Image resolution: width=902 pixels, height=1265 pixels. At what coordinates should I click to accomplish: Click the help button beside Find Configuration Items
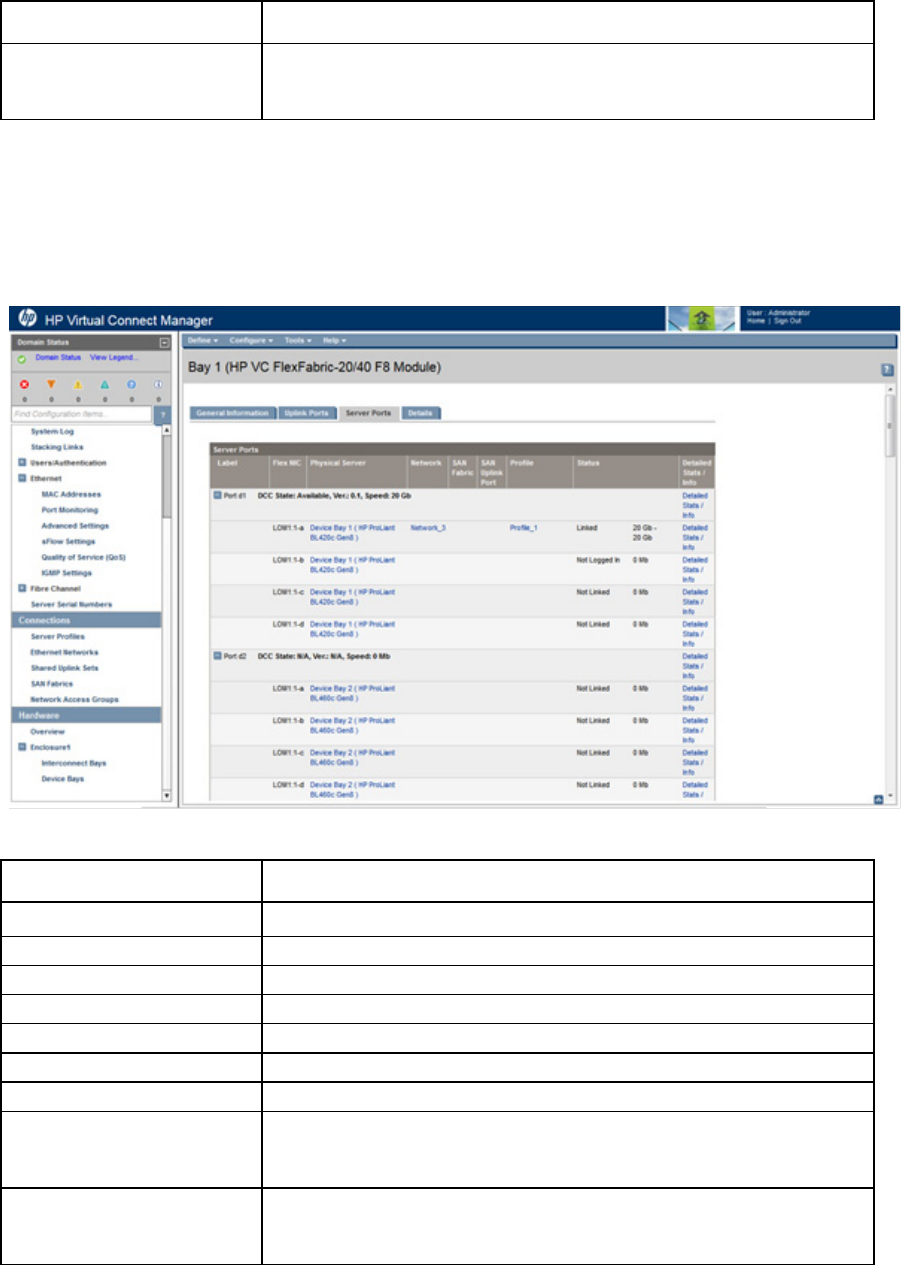click(x=163, y=414)
